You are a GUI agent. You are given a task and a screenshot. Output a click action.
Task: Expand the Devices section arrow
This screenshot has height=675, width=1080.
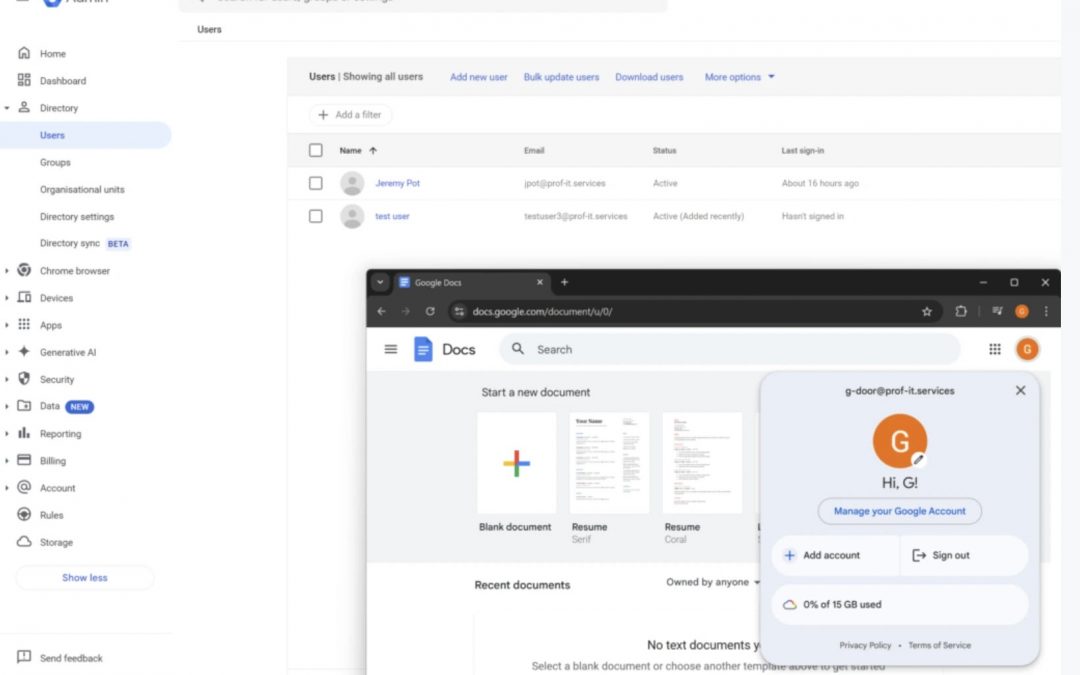coord(7,298)
